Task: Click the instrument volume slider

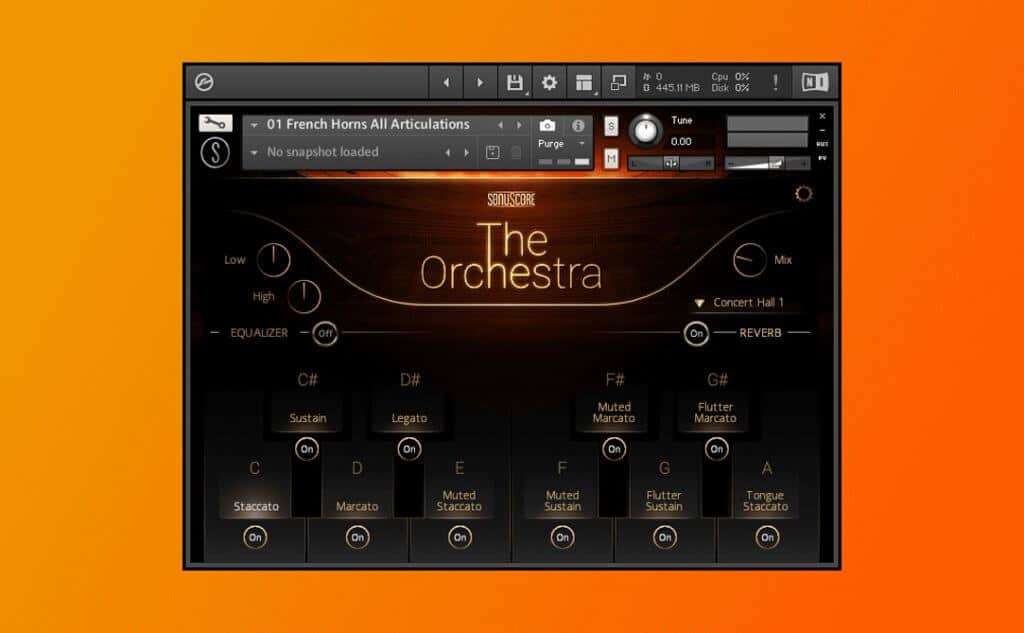Action: pos(768,163)
